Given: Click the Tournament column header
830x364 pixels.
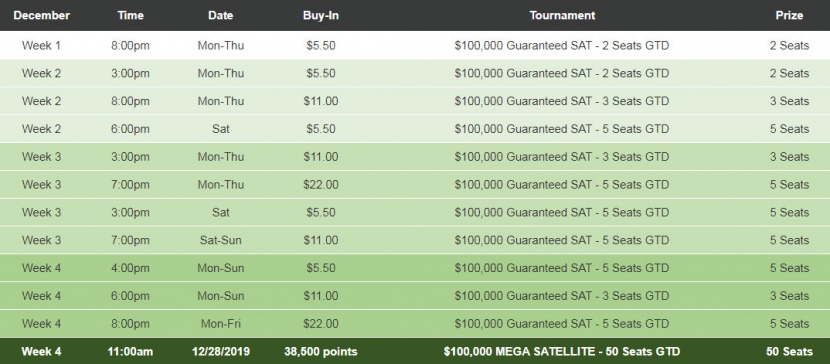Looking at the screenshot, I should pos(562,15).
